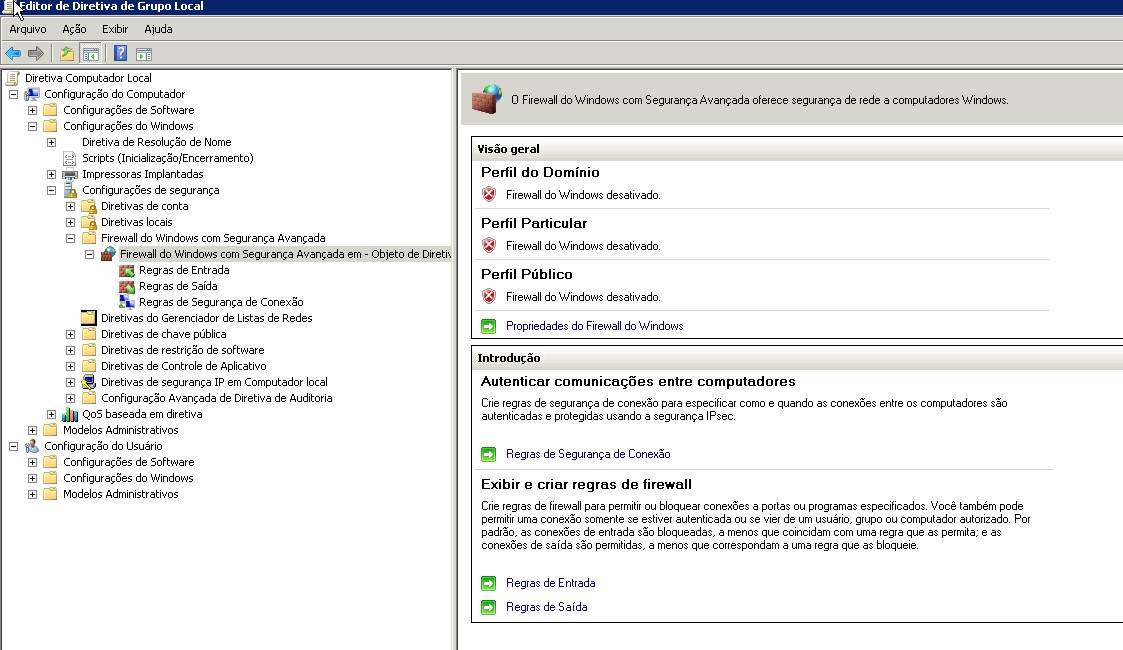Screen dimensions: 1123x650
Task: Expand Diretivas de segurança IP node
Action: tap(70, 382)
